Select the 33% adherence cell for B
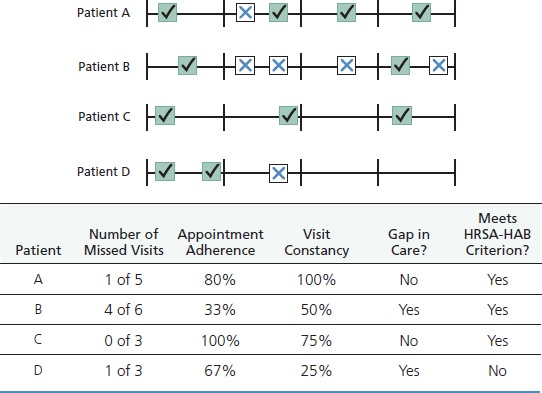 coord(220,310)
